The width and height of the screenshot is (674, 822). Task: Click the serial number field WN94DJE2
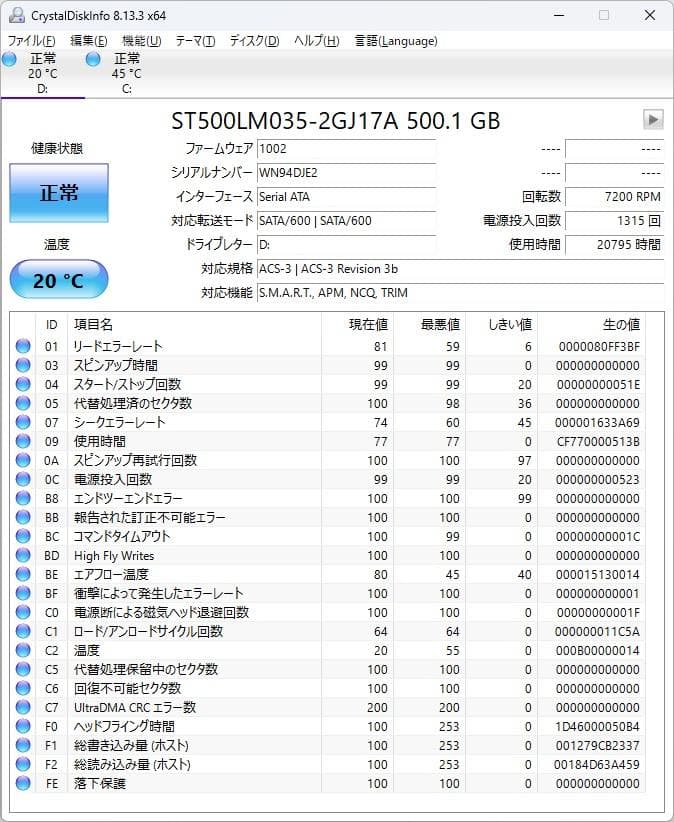pos(346,173)
